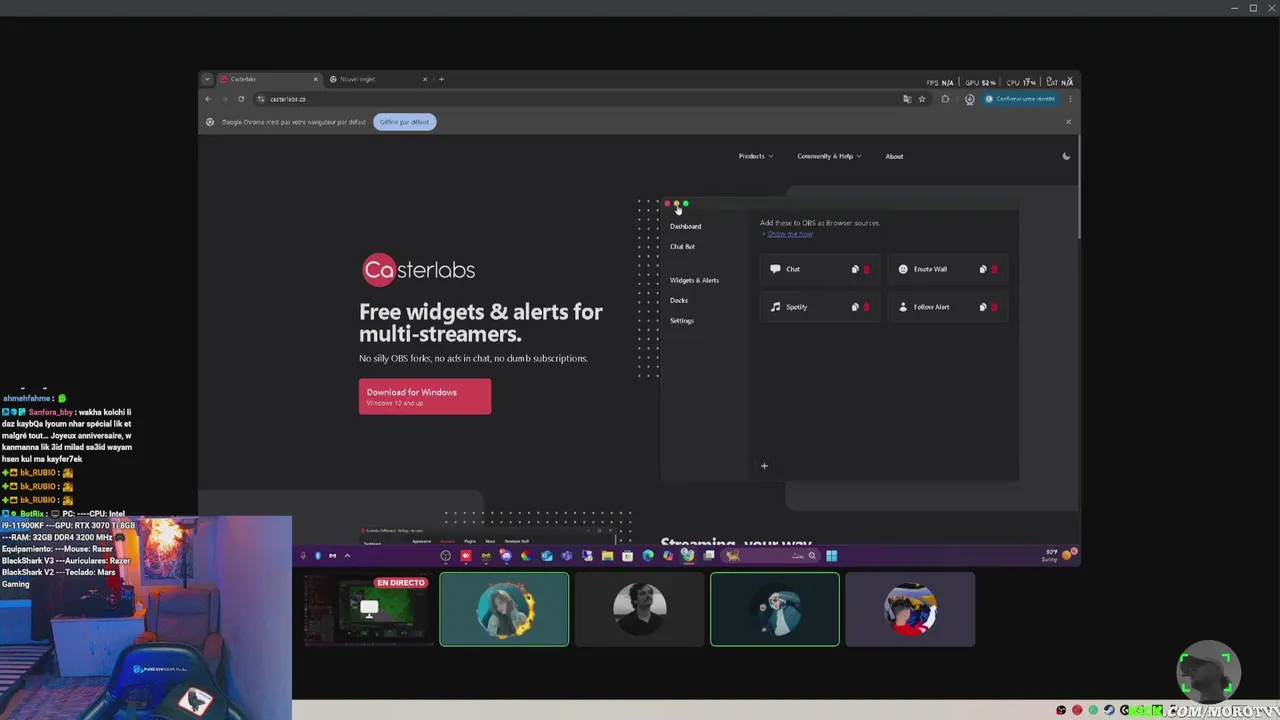Dismiss the default browser infobar
The width and height of the screenshot is (1280, 720).
tap(1068, 122)
